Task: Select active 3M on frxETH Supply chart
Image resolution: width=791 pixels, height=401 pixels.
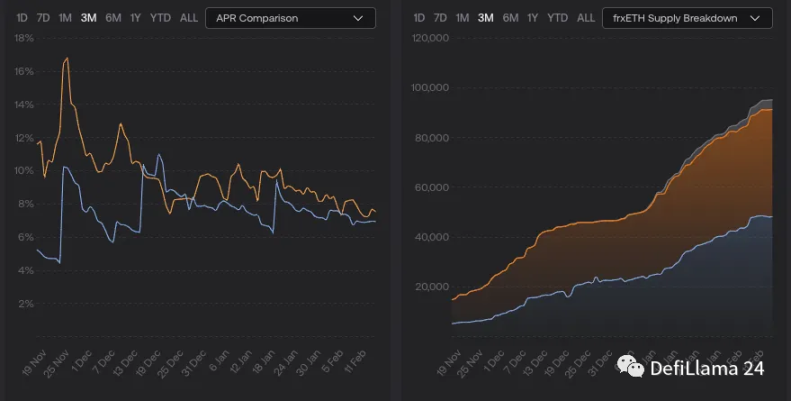Action: point(486,18)
